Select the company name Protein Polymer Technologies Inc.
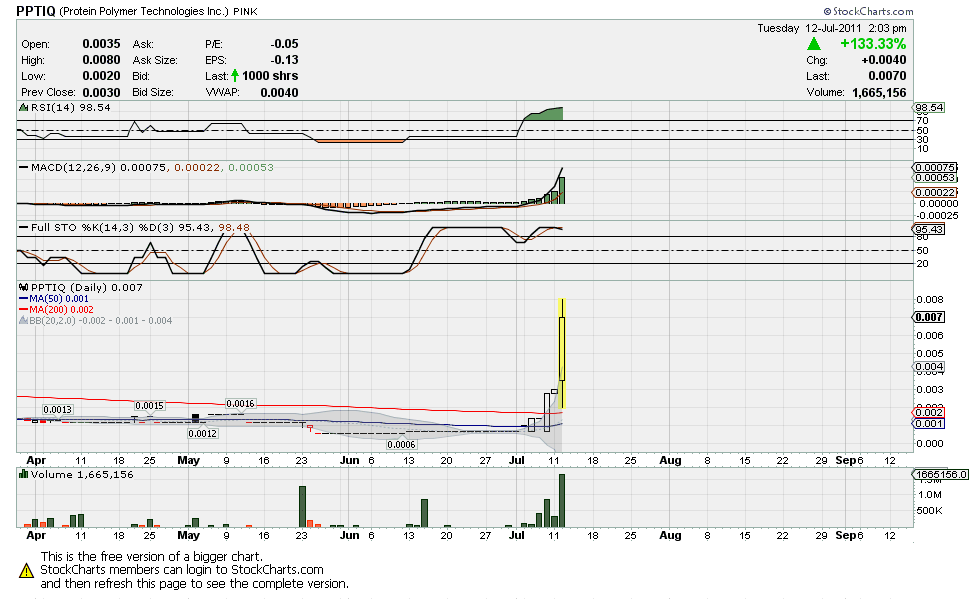 click(144, 11)
